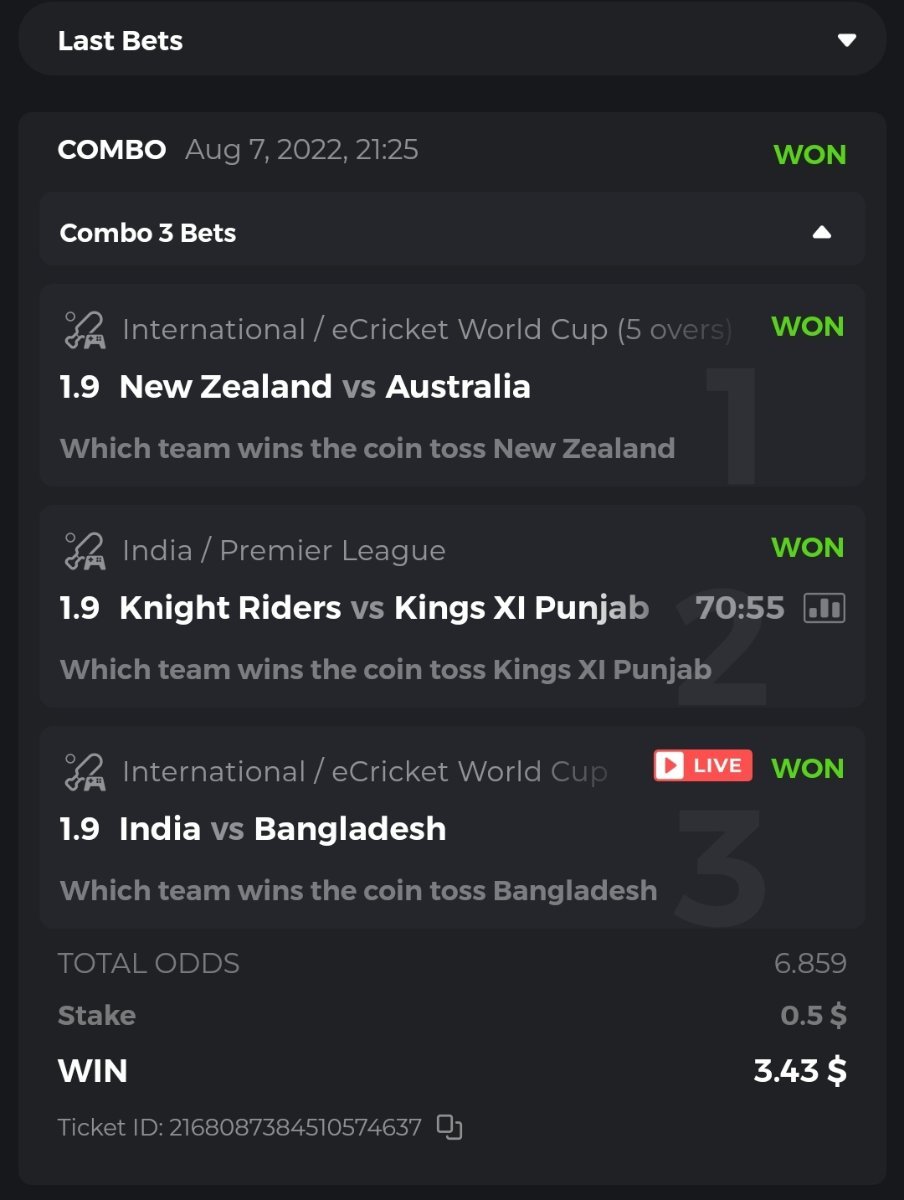904x1200 pixels.
Task: Collapse the Combo 3 Bets expander
Action: (821, 233)
